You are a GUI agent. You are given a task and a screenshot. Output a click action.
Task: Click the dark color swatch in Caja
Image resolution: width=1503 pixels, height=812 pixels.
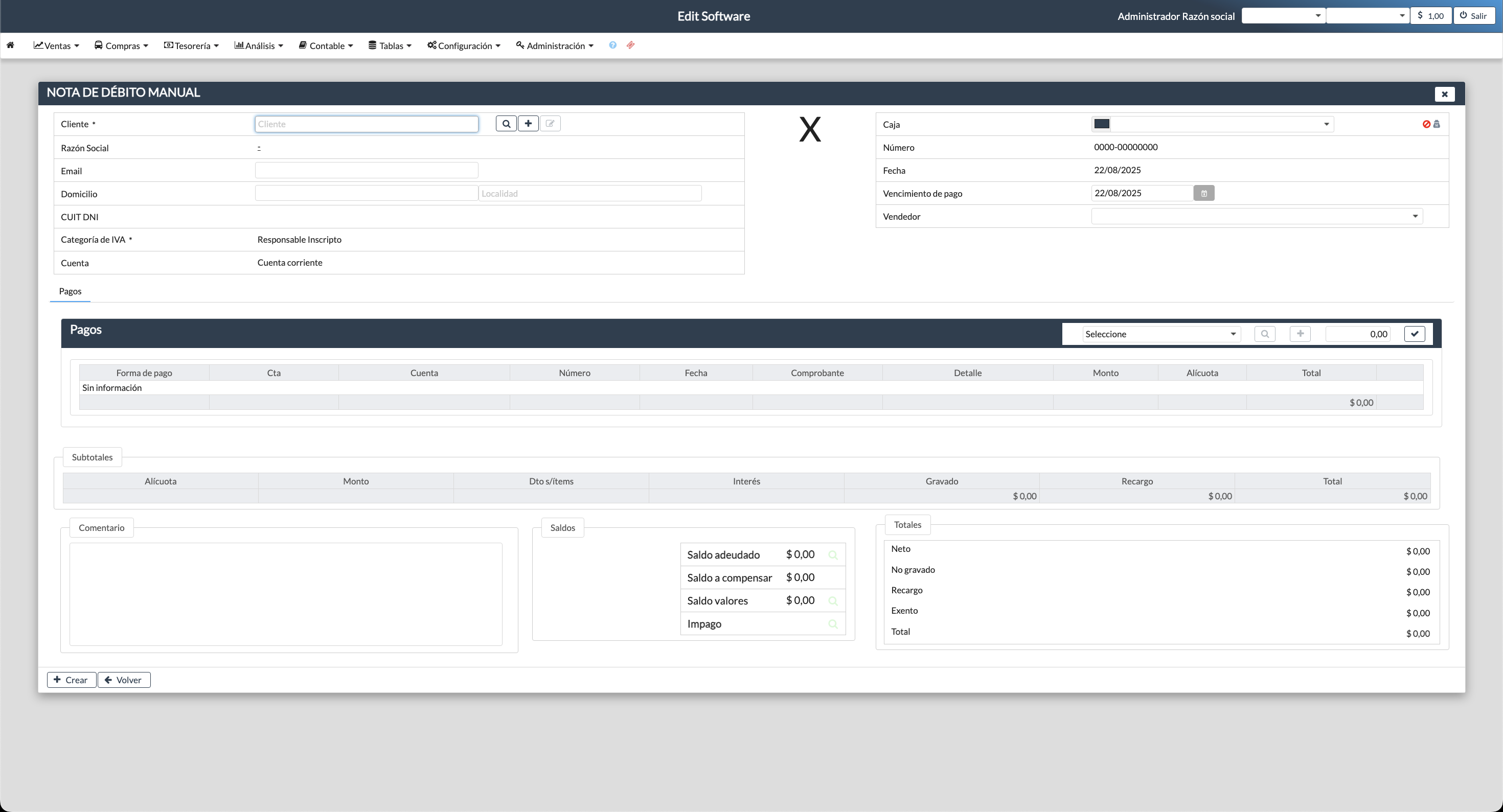1101,124
